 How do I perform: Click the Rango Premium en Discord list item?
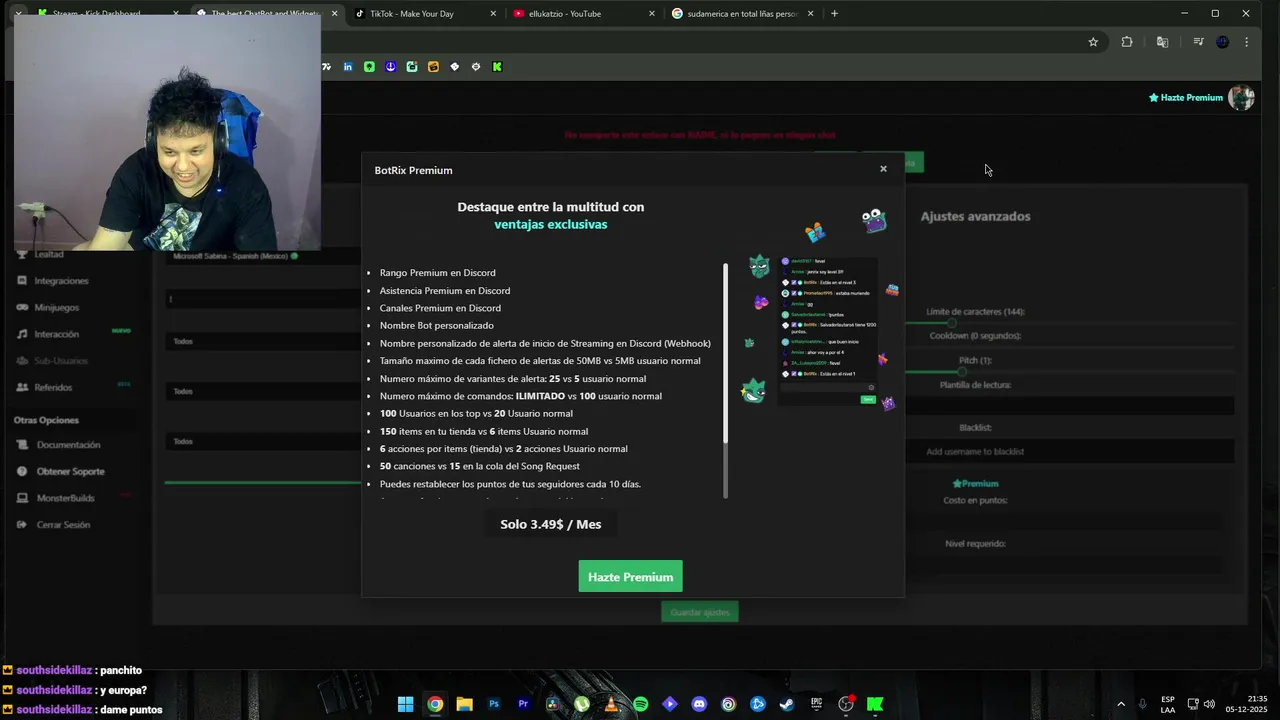437,273
